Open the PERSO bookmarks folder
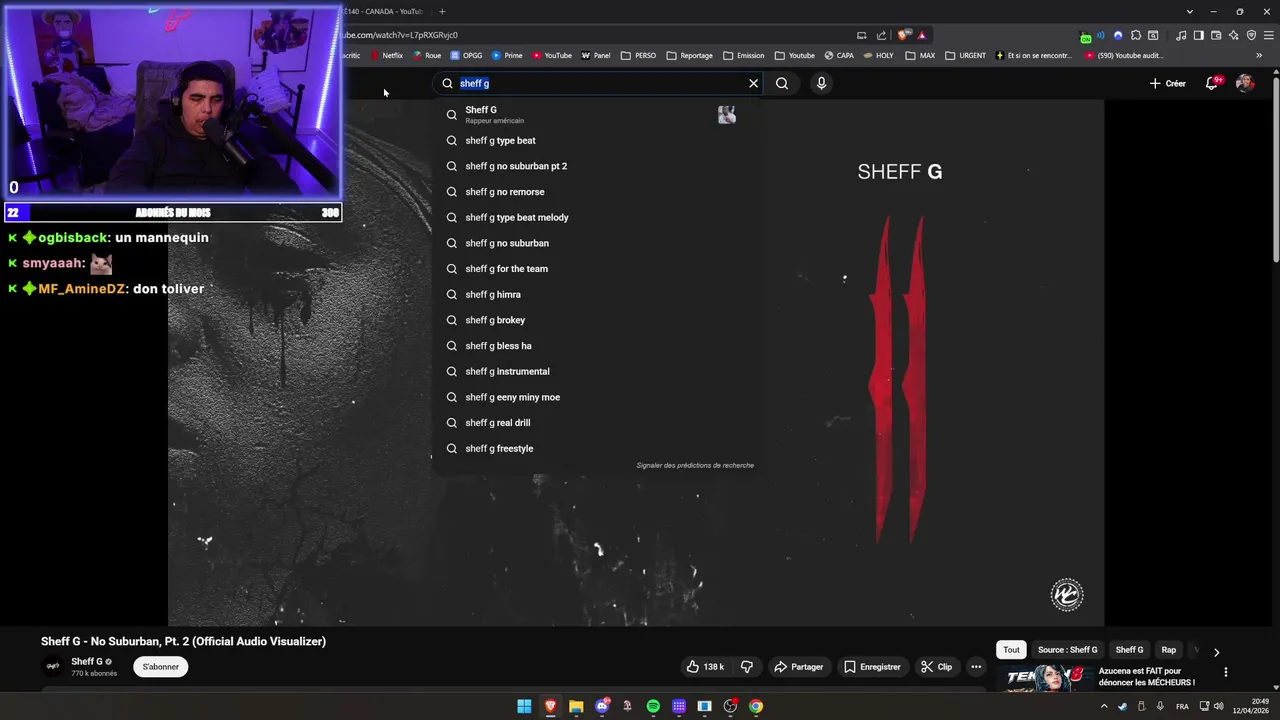Screen dimensions: 1280x720 coord(638,56)
